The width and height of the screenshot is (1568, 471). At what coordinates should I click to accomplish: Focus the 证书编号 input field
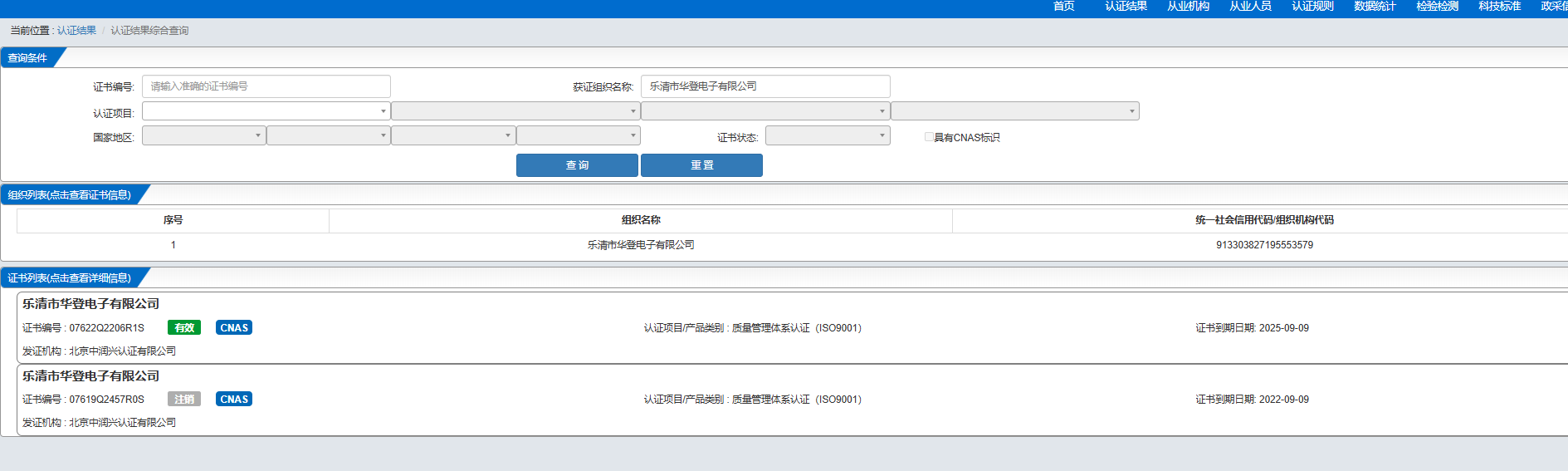click(266, 86)
